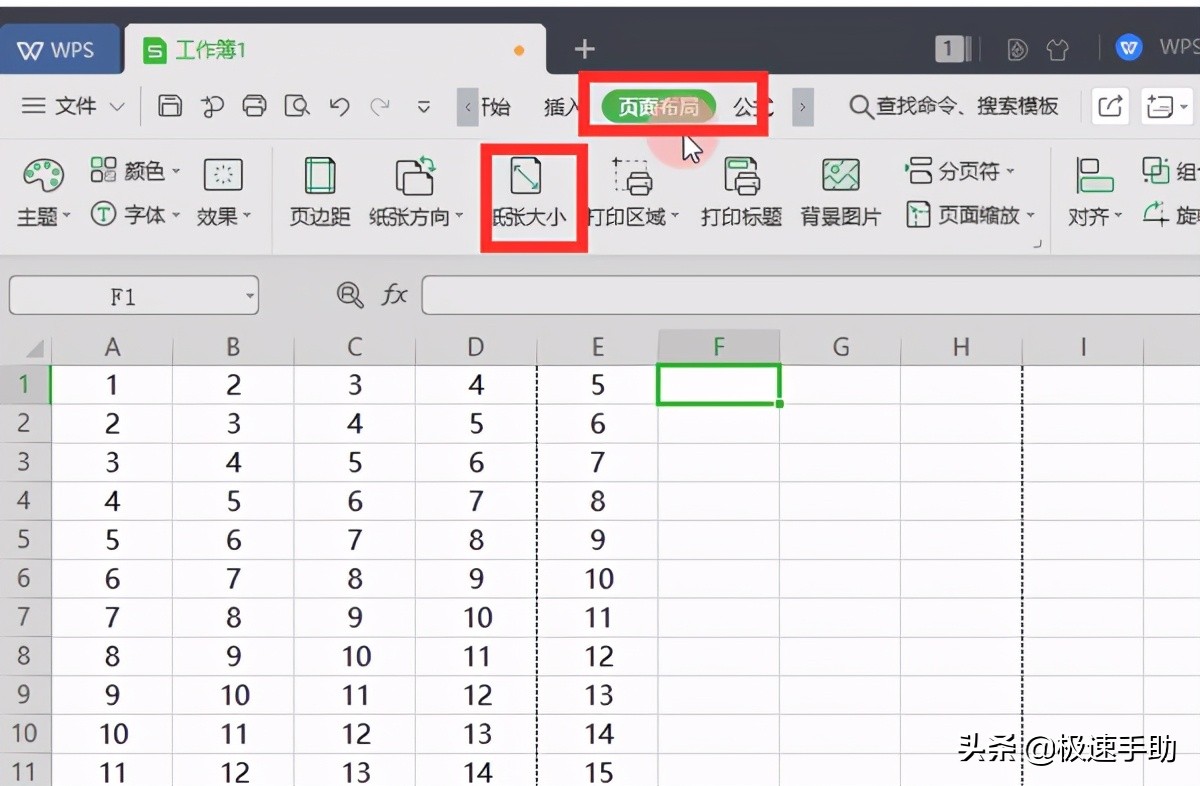The height and width of the screenshot is (786, 1200).
Task: Click the formula bar input field
Action: [x=810, y=295]
